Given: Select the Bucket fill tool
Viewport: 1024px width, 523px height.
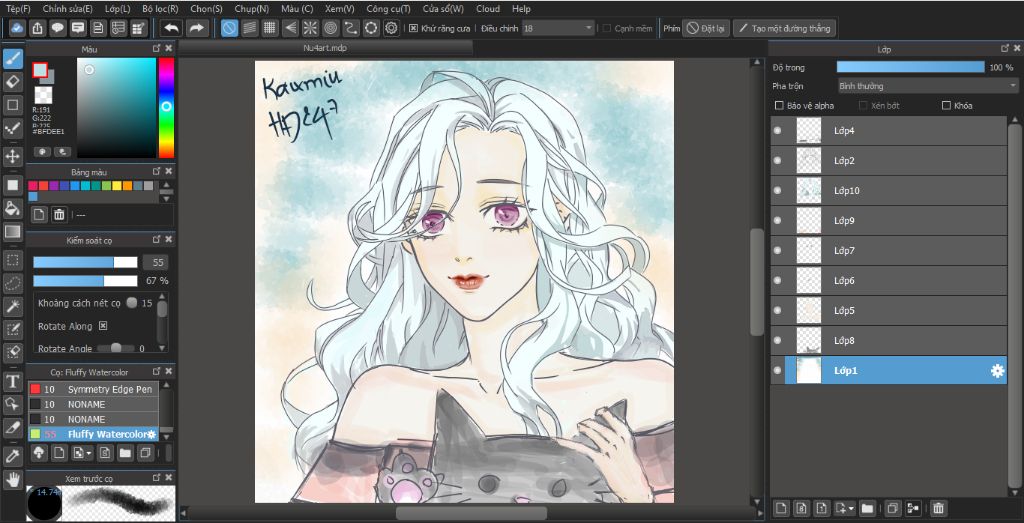Looking at the screenshot, I should point(12,208).
